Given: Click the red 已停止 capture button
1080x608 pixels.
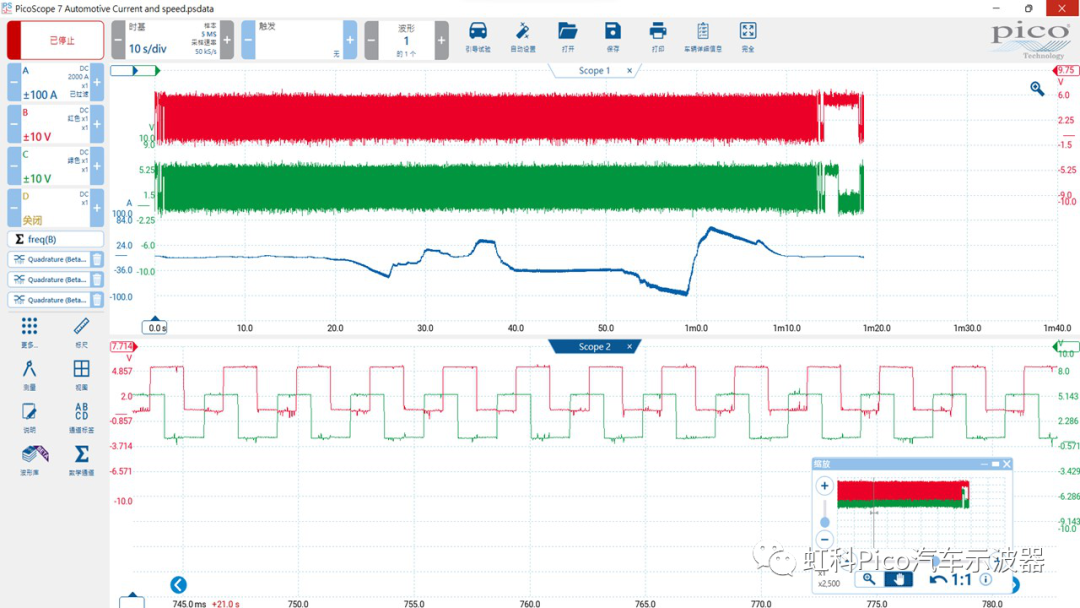Looking at the screenshot, I should click(56, 40).
